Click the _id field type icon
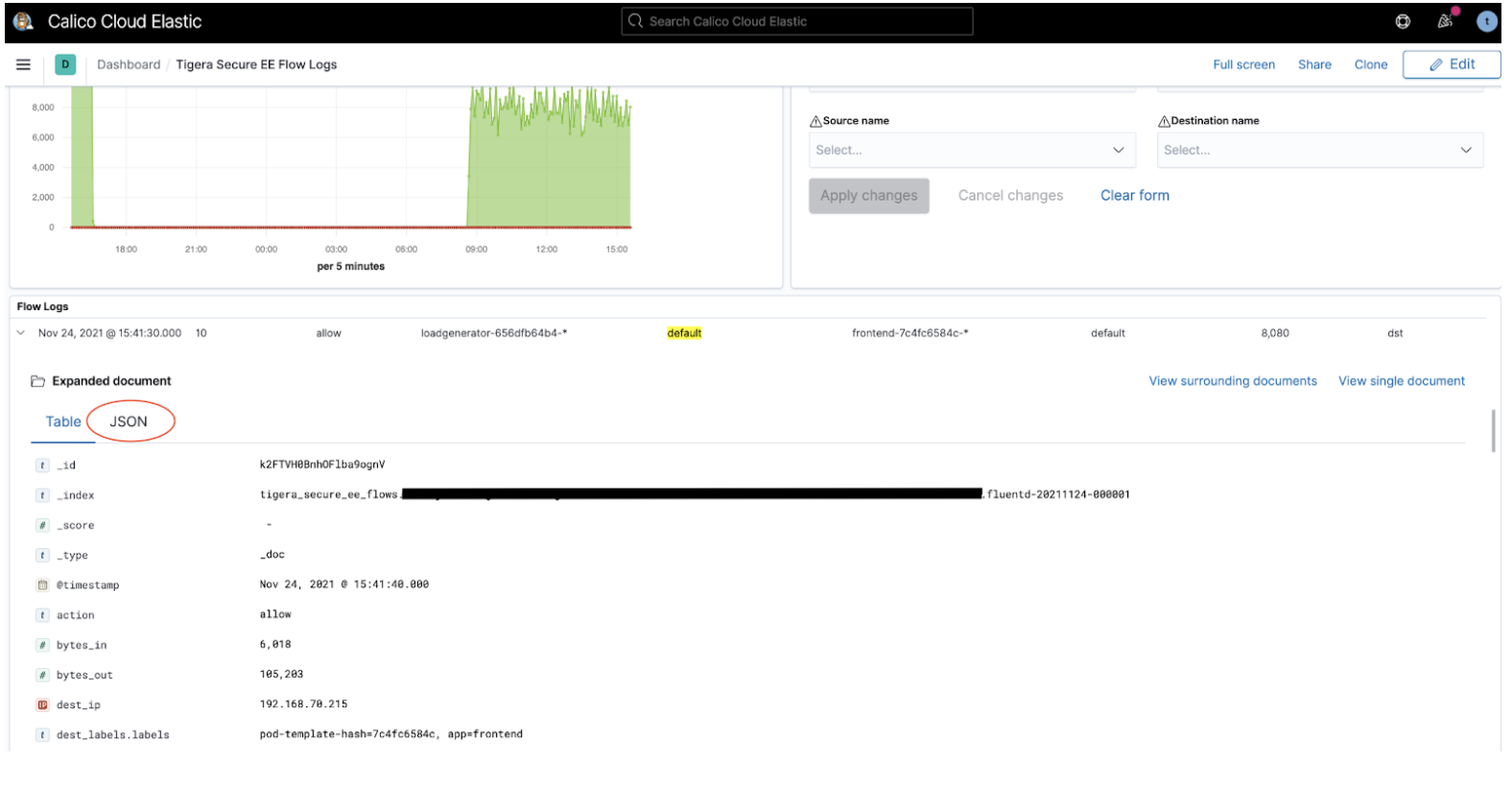Screen dimensions: 1512x785 click(x=42, y=465)
